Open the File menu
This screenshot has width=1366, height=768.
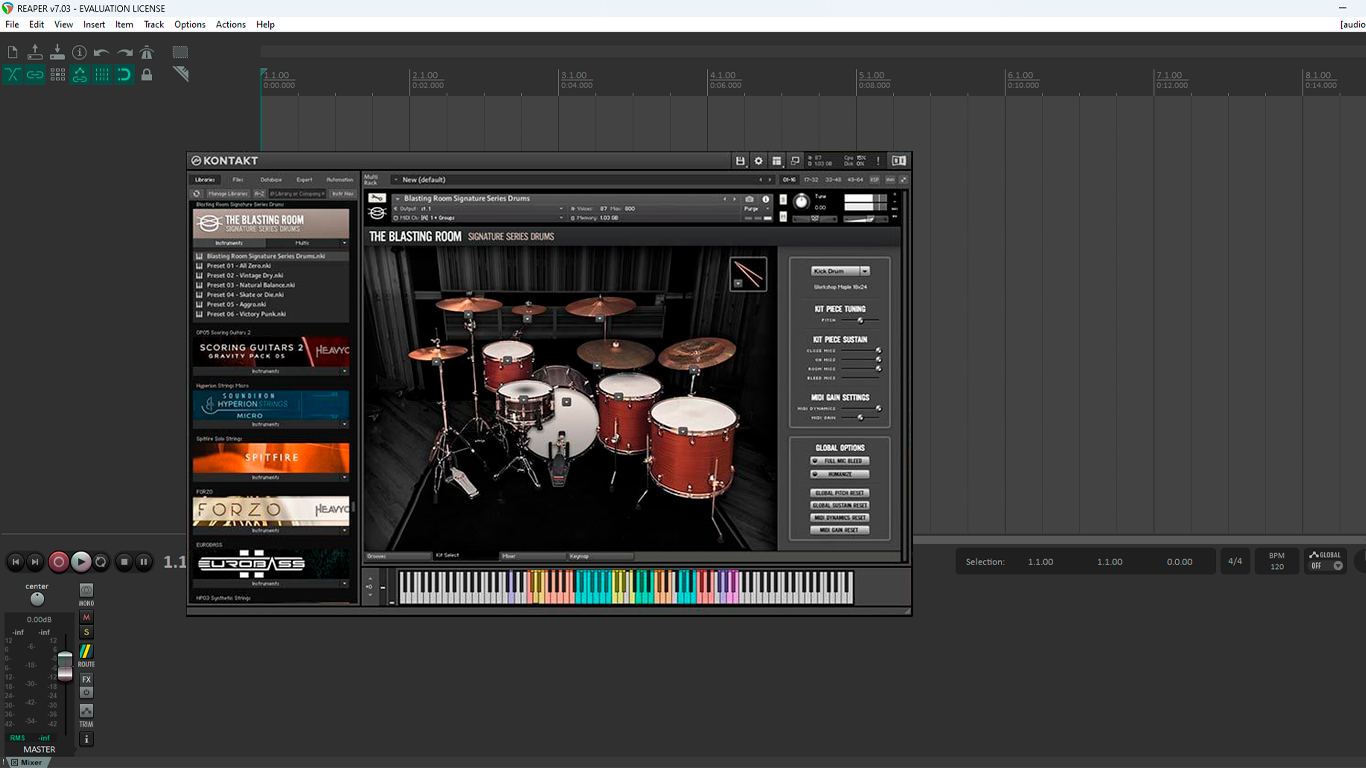(12, 24)
